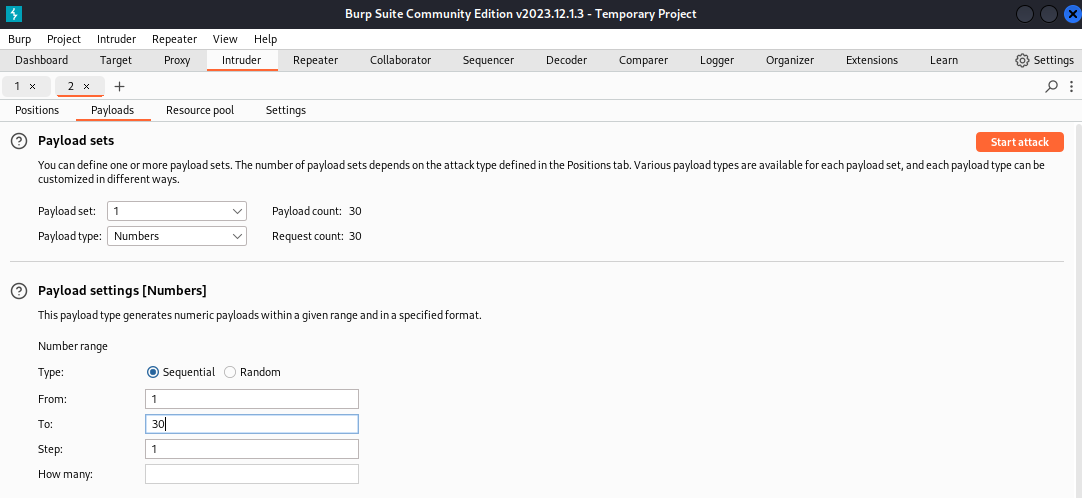Switch to the Organizer tab
1082x498 pixels.
click(x=790, y=60)
